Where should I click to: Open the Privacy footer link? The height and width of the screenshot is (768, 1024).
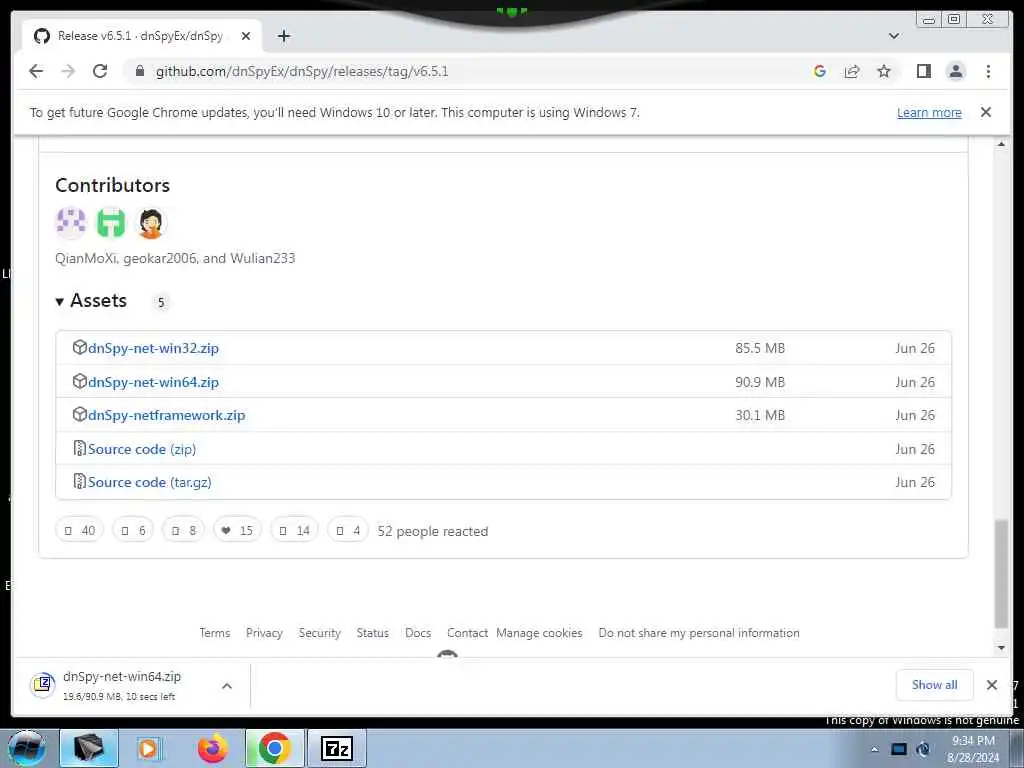(x=264, y=633)
